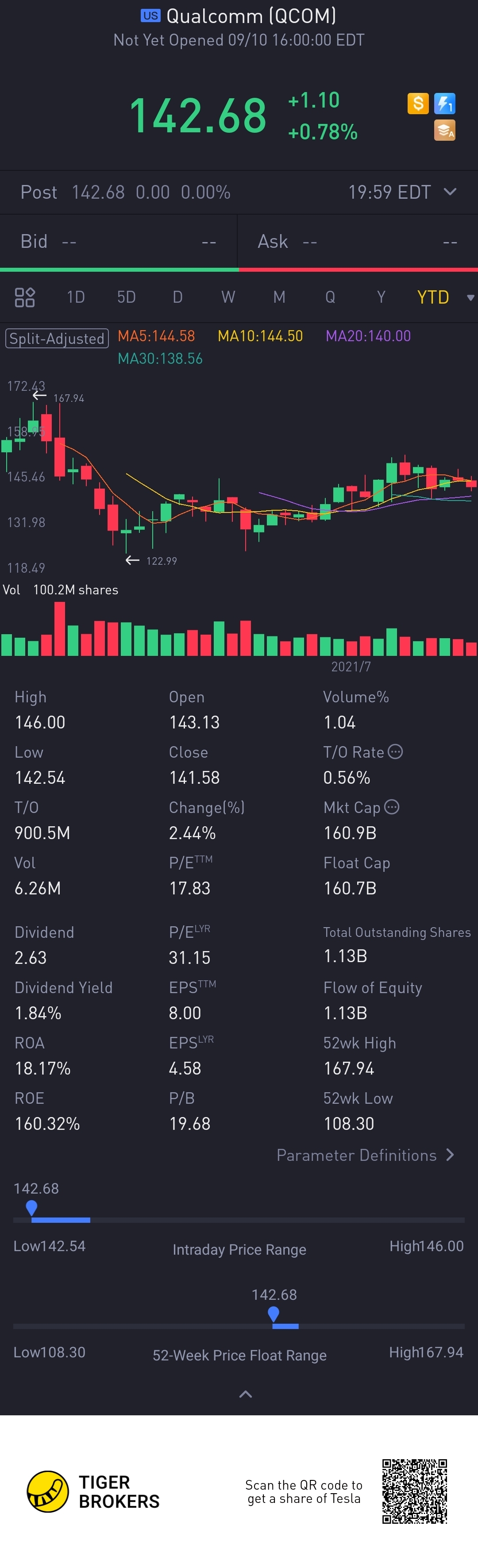Open the YTD timeframe dropdown arrow

(470, 298)
